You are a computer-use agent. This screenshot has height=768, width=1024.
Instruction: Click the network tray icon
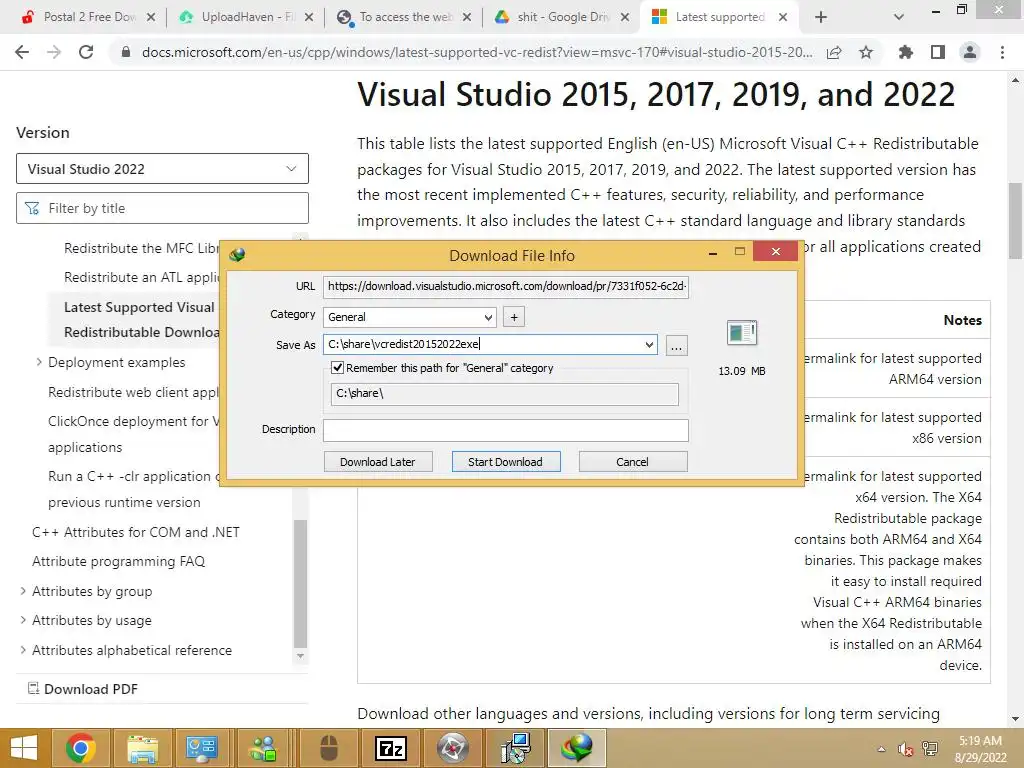(930, 749)
